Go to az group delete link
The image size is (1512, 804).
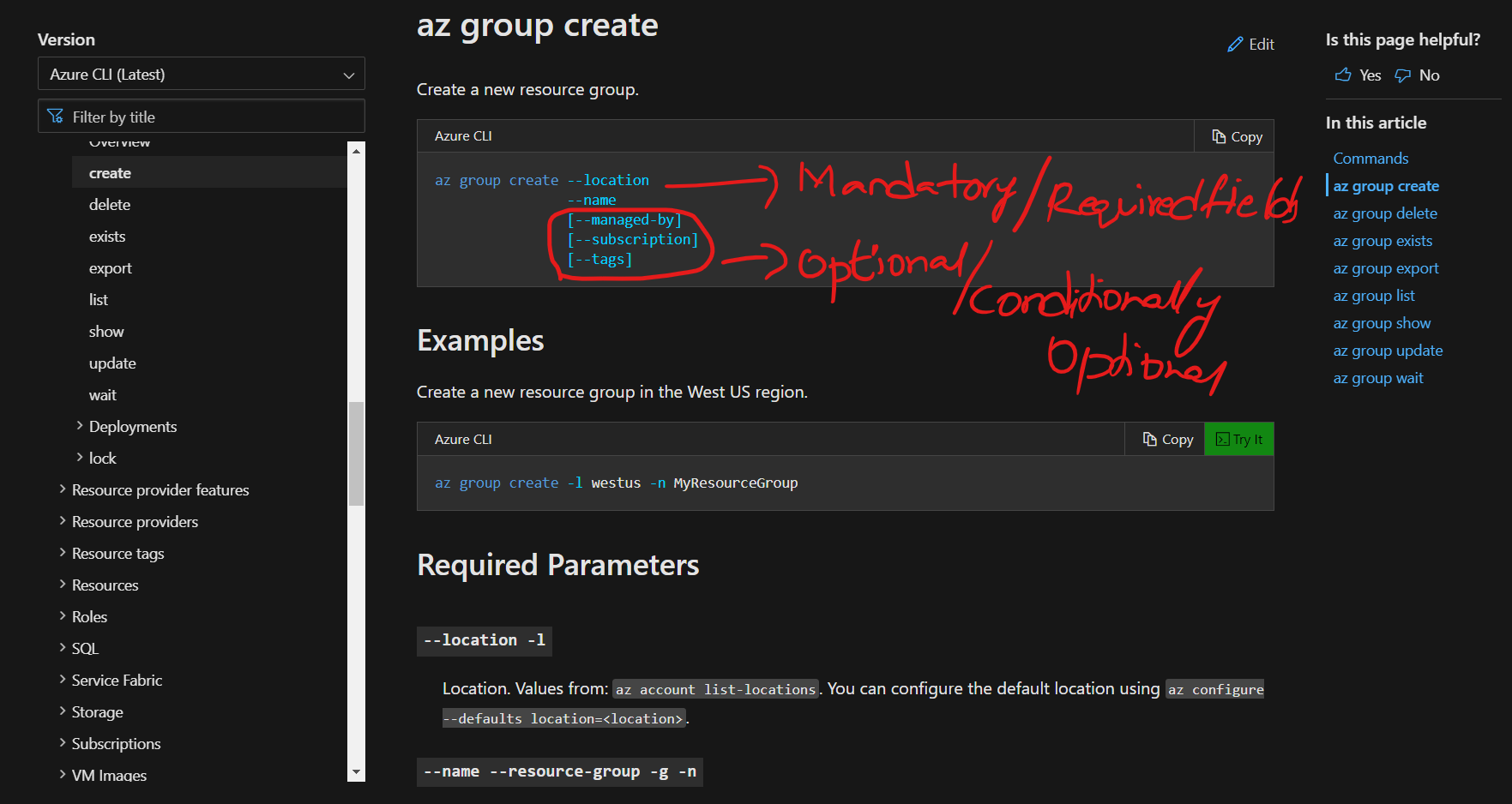click(1385, 213)
